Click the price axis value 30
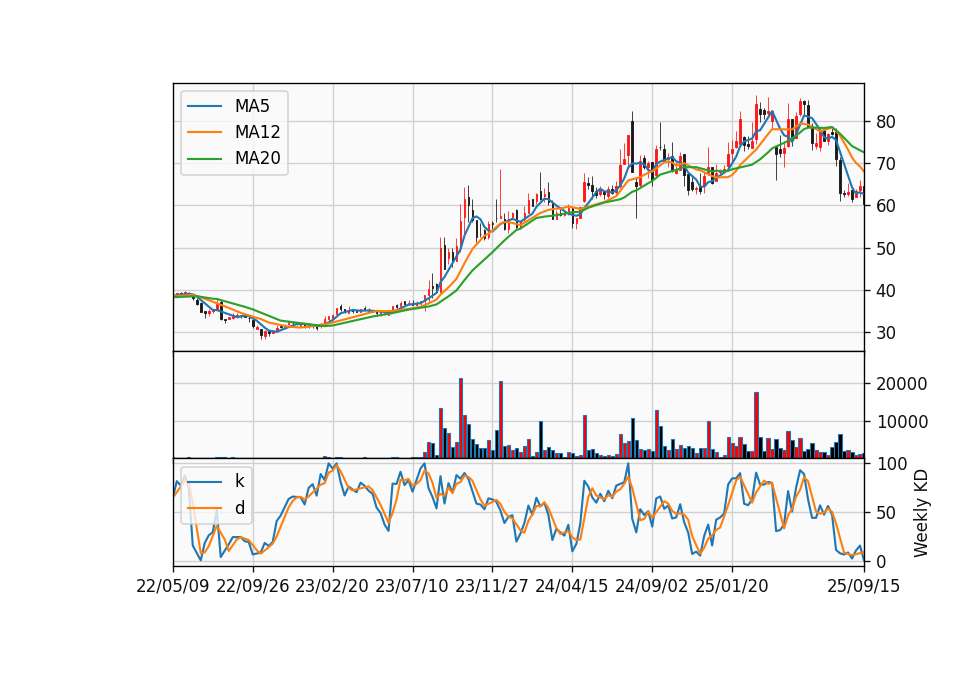This screenshot has height=690, width=960. [x=886, y=333]
